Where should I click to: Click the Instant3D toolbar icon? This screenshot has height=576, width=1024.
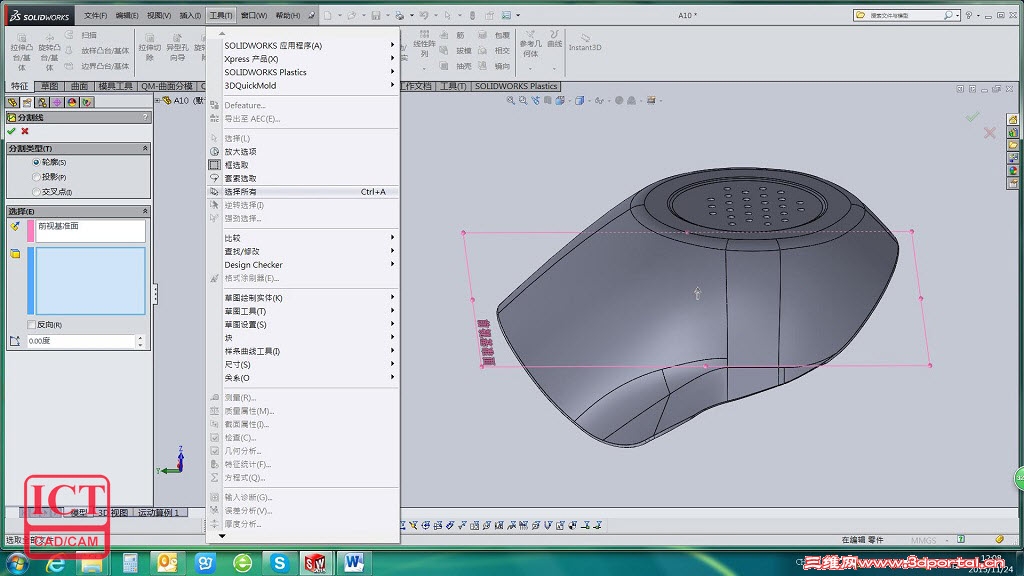(x=584, y=42)
